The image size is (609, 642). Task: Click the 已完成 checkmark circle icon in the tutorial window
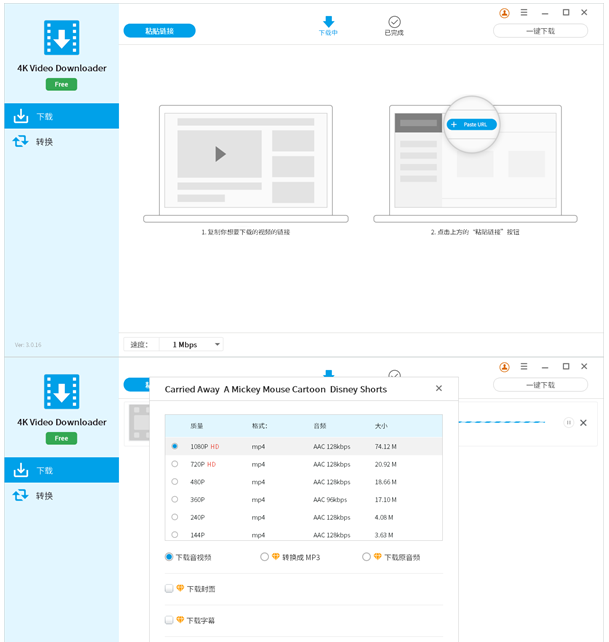(394, 22)
